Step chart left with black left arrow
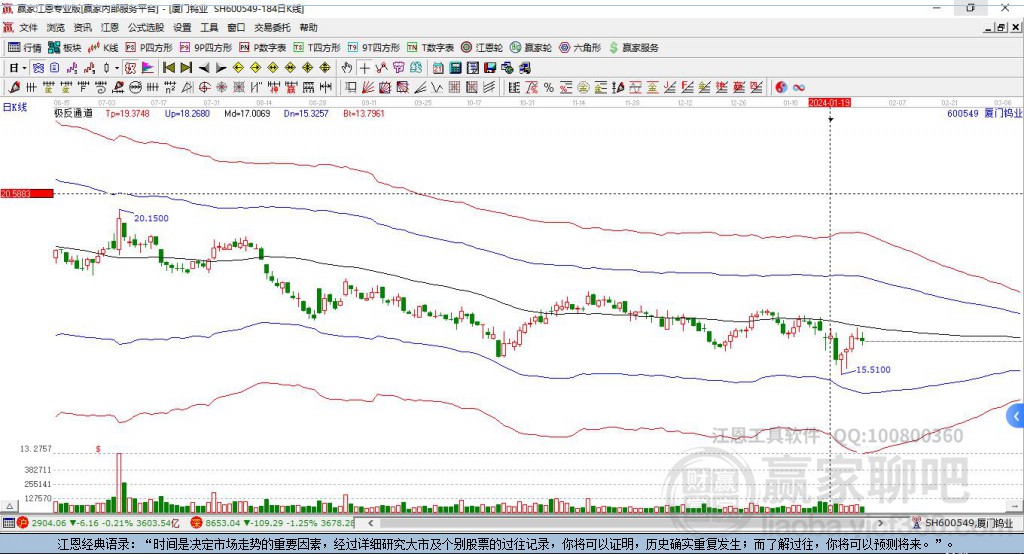The width and height of the screenshot is (1024, 554). [204, 67]
